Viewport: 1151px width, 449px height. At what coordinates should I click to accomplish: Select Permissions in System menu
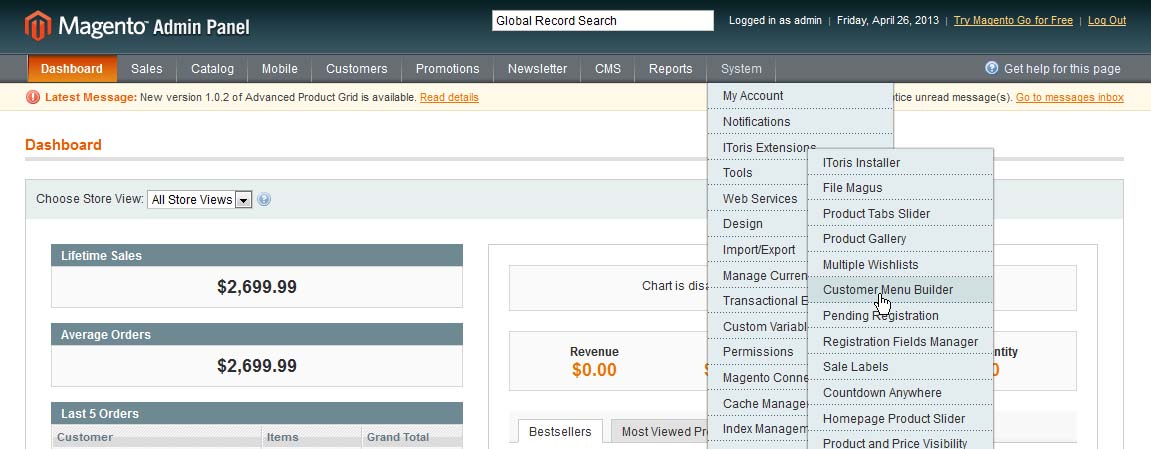[758, 351]
